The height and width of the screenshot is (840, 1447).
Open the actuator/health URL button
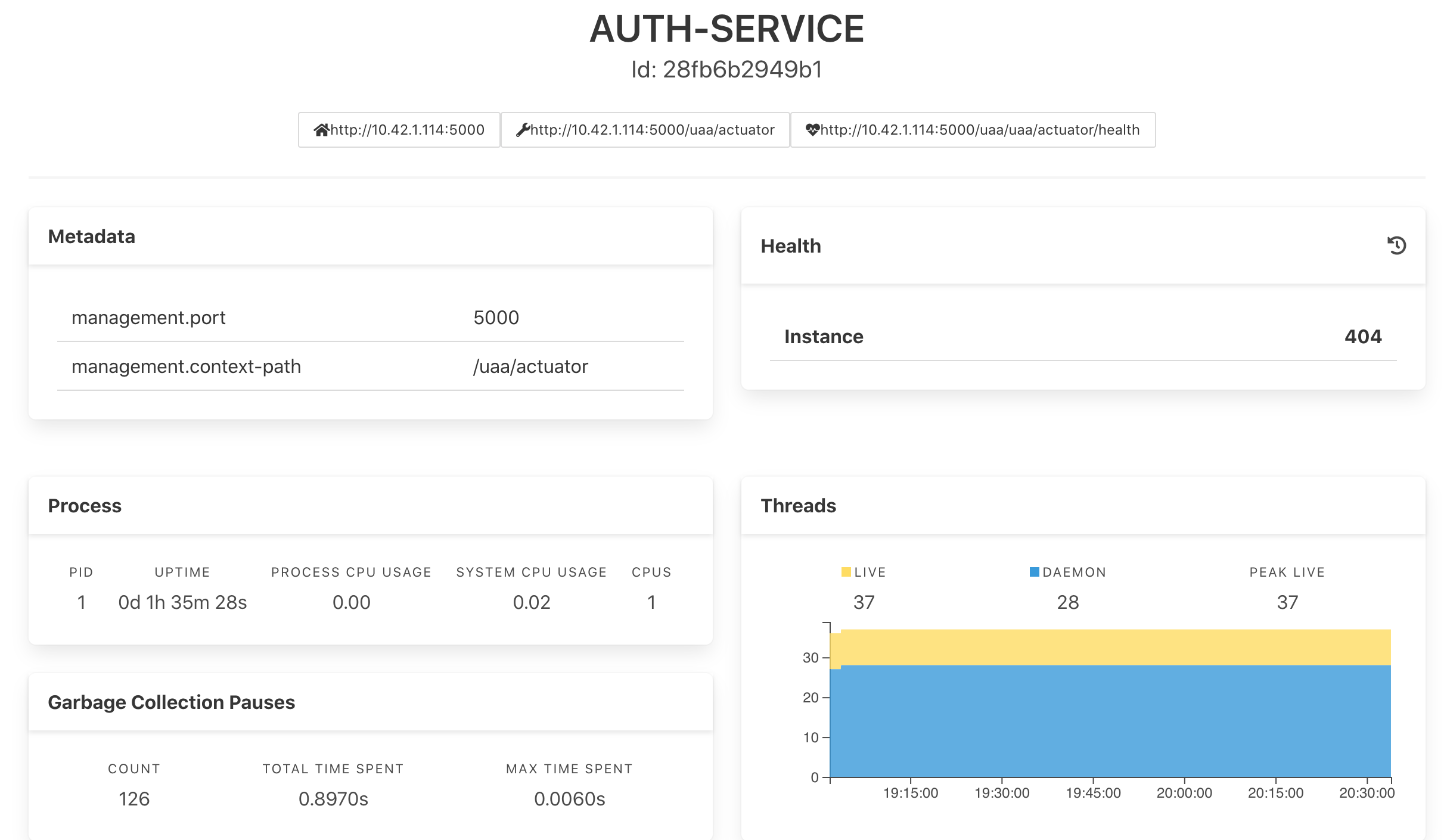pos(980,130)
